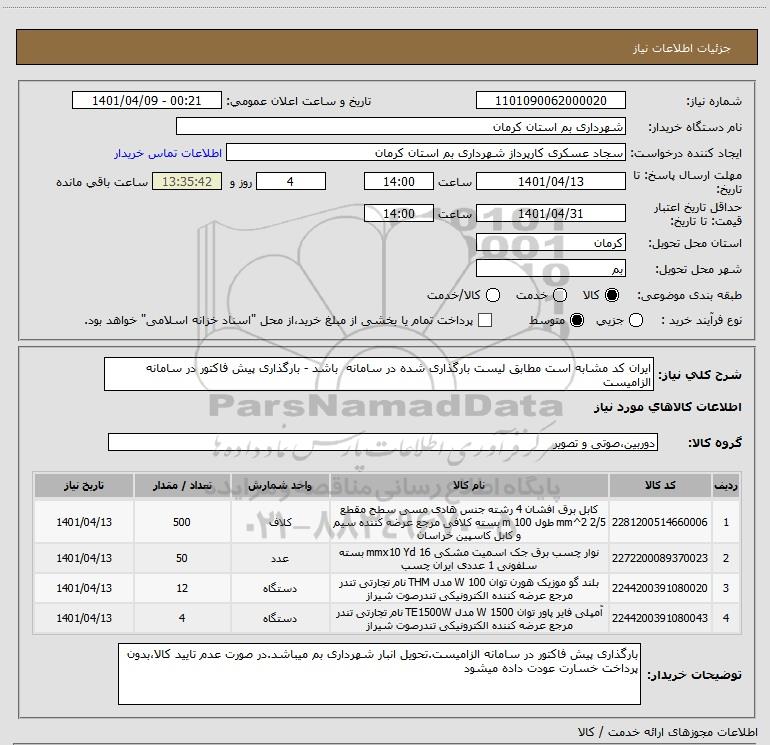Choose the جزیی purchase type radio

[636, 320]
